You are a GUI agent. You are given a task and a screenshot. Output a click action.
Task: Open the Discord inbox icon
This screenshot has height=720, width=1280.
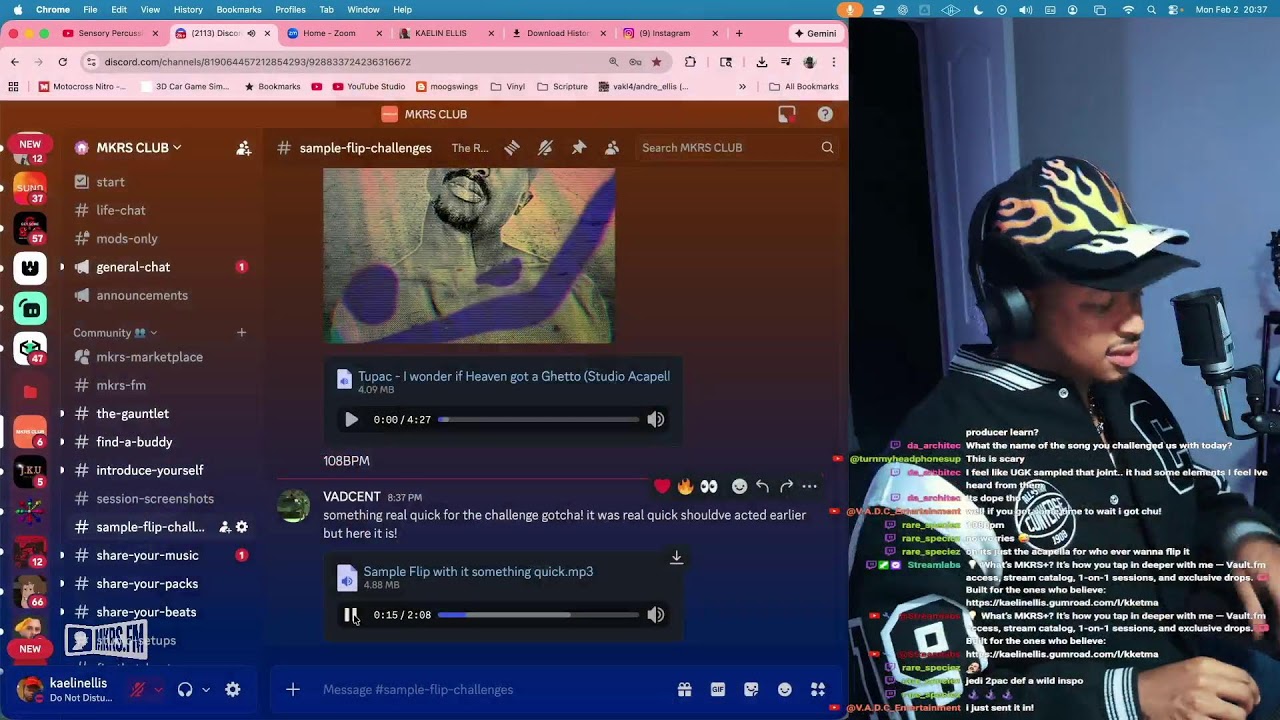coord(787,114)
